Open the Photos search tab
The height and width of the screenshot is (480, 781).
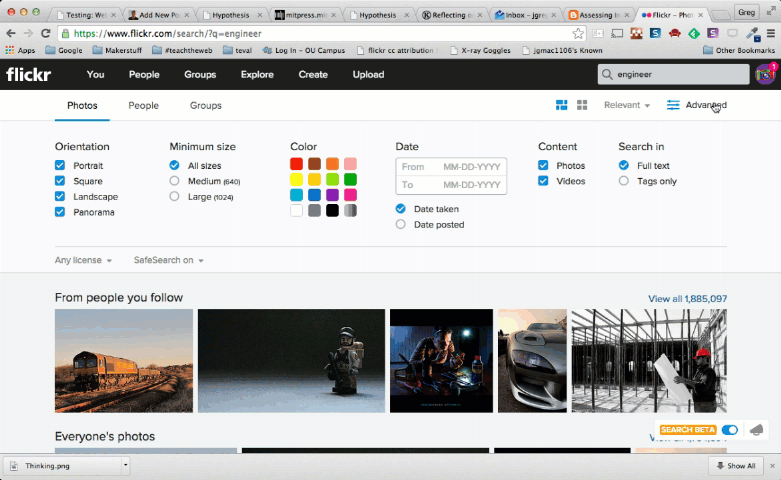tap(82, 105)
